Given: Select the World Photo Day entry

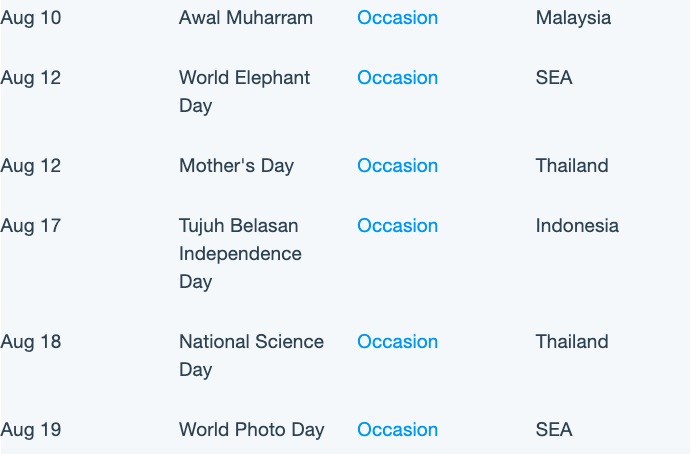Looking at the screenshot, I should (x=252, y=430).
